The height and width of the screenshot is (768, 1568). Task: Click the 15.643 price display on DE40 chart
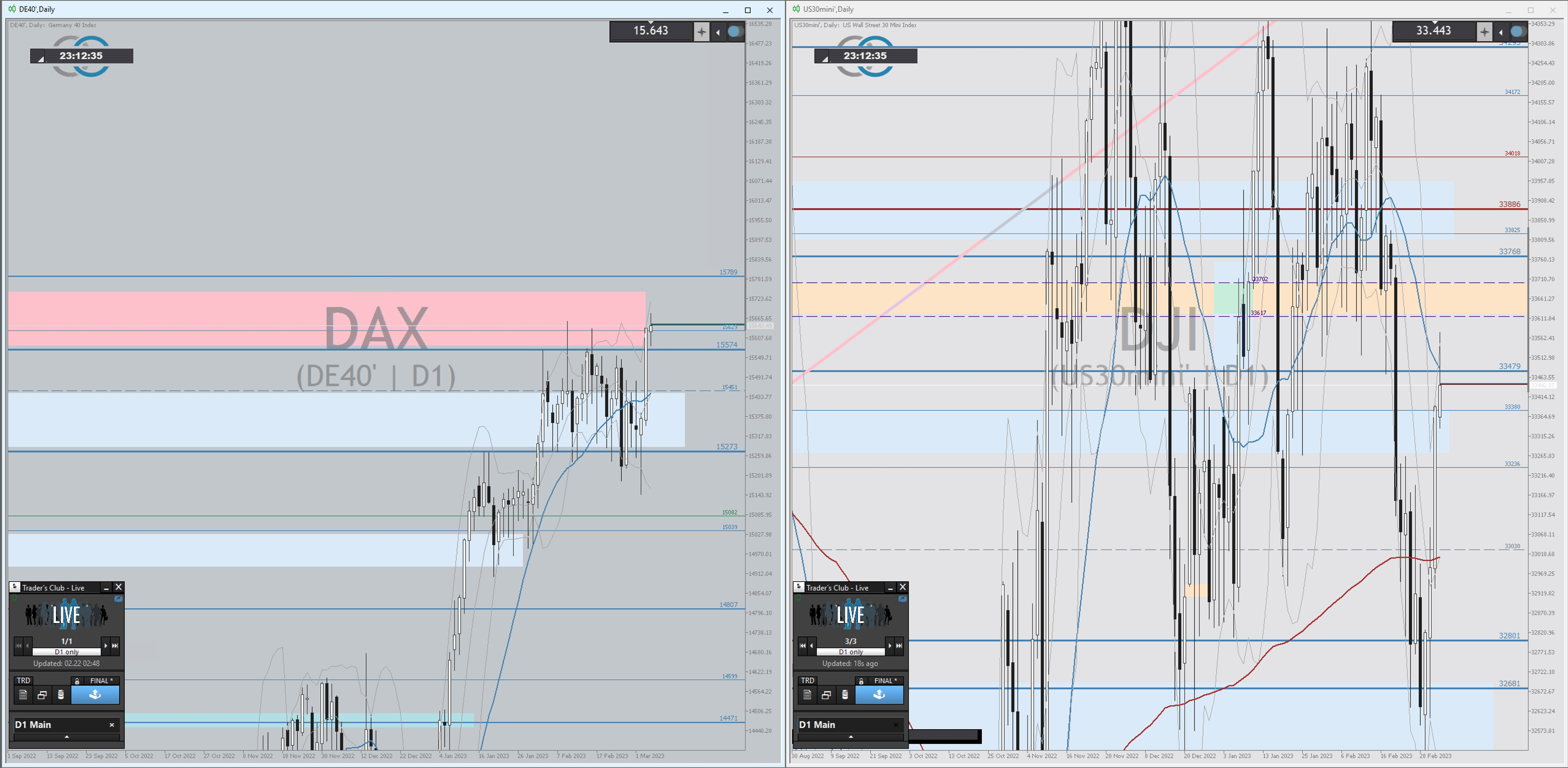pyautogui.click(x=650, y=30)
